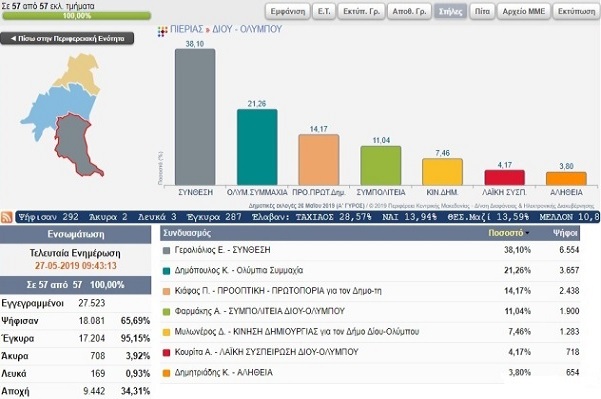Select the gray ΣΥΝΘΕΣΗ legend square
Screen dimensions: 601x399
pyautogui.click(x=166, y=250)
